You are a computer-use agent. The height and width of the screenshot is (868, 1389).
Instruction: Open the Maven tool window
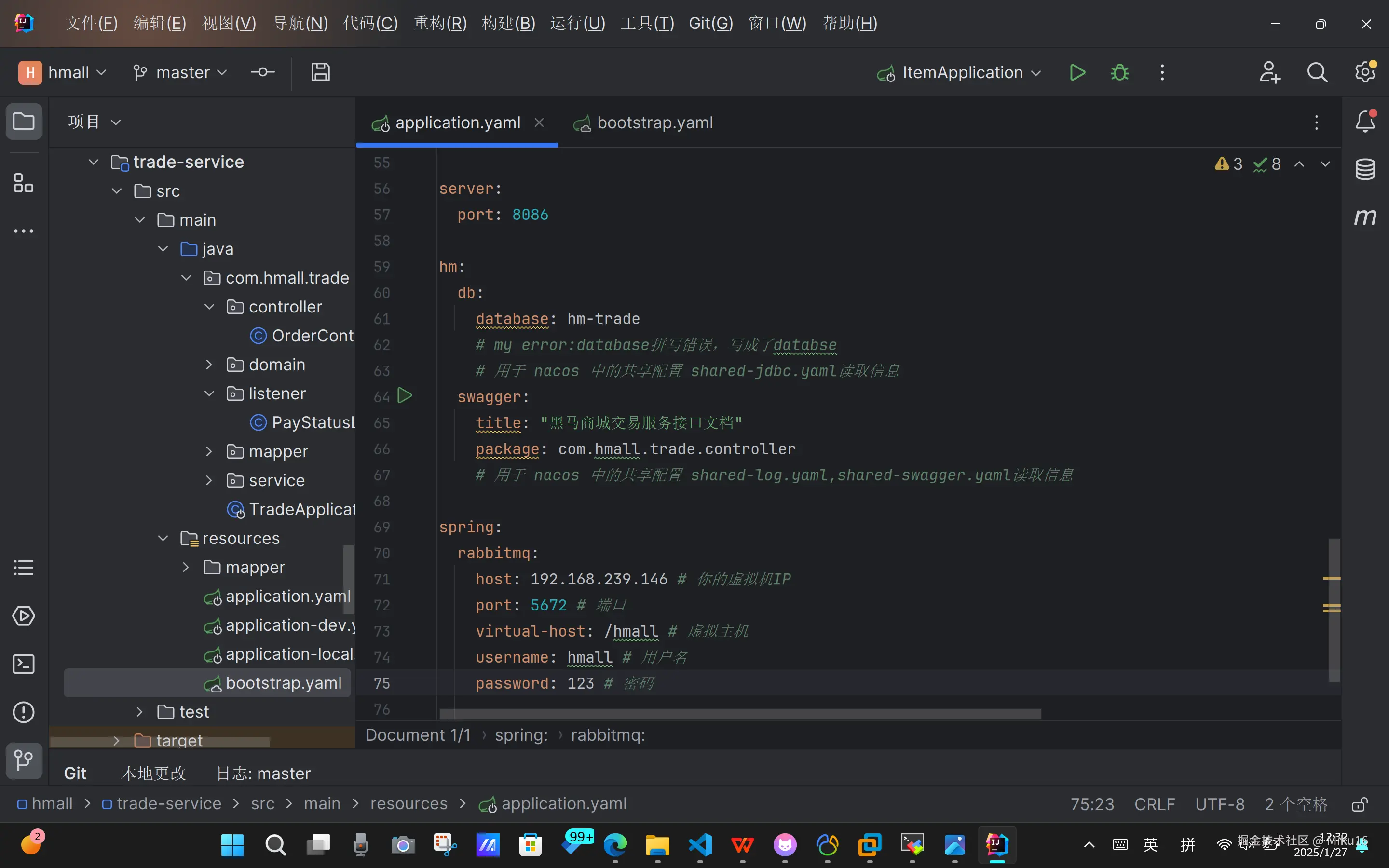click(1365, 217)
